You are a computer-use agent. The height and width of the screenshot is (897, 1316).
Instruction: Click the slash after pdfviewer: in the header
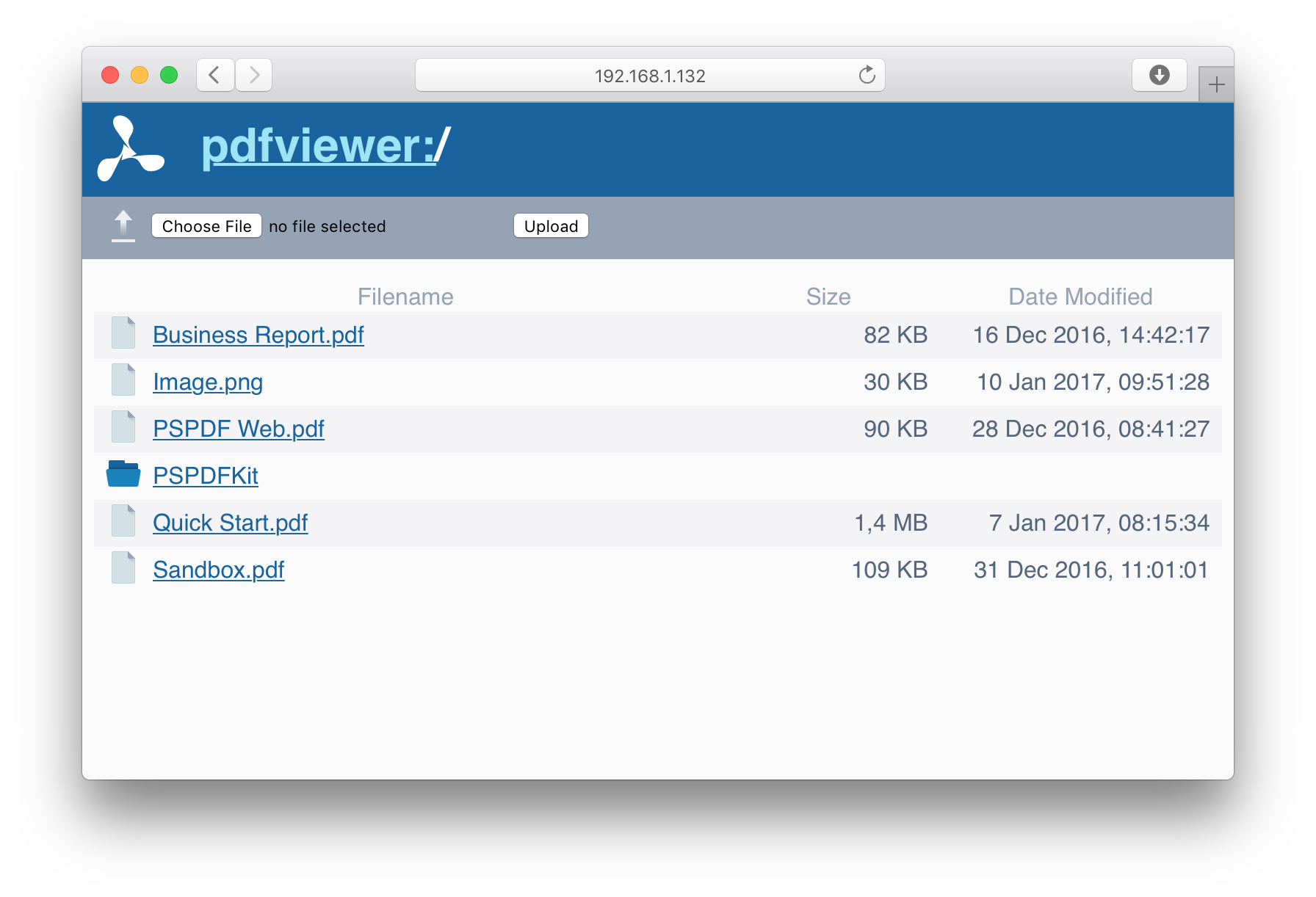coord(443,145)
